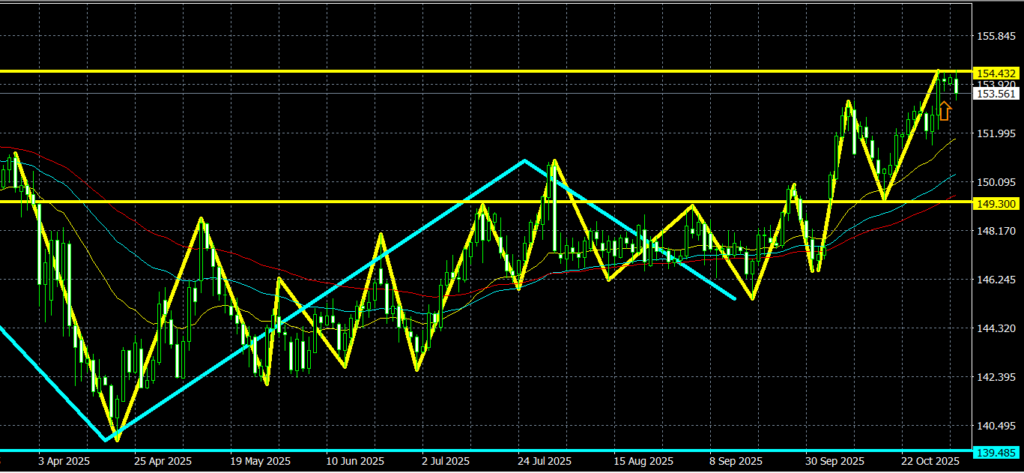The width and height of the screenshot is (1024, 473).
Task: Select the yellow horizontal line at 149.300
Action: pos(300,202)
